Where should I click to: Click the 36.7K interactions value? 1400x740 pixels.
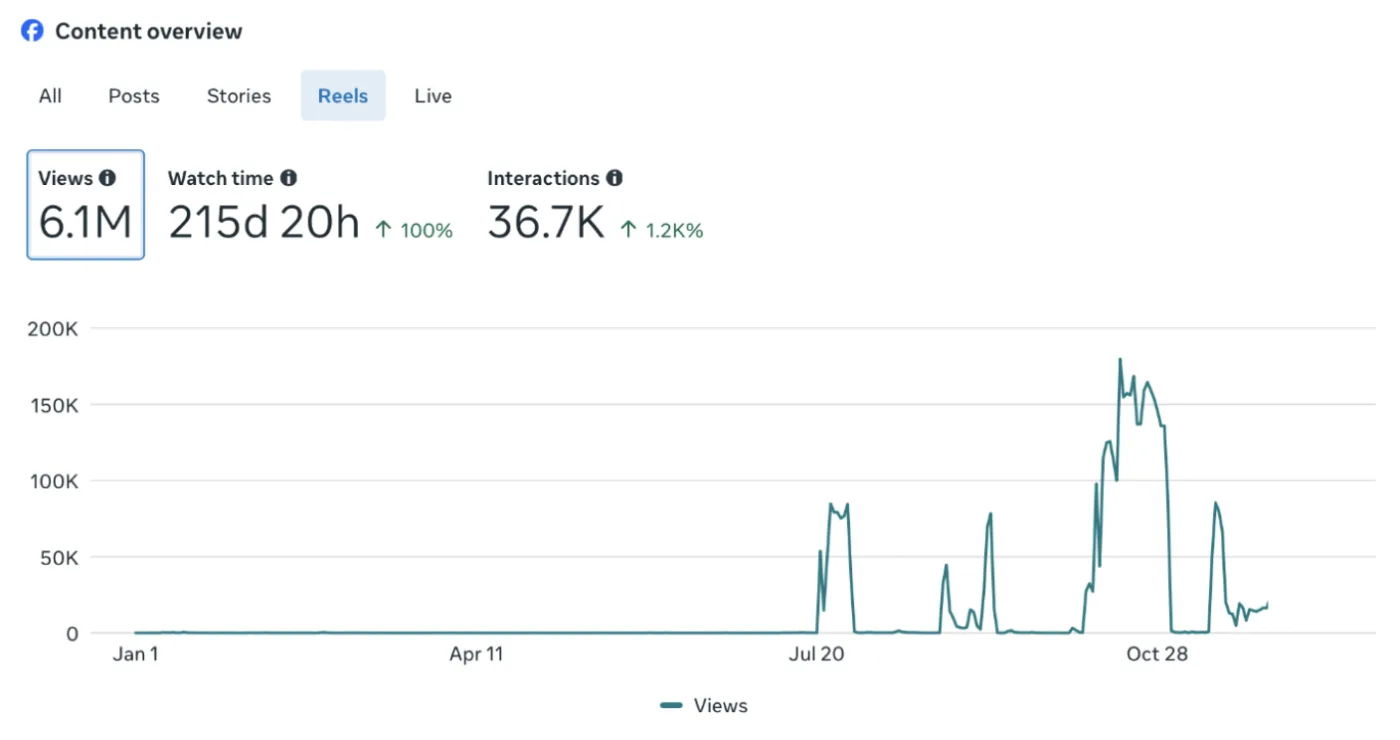[x=546, y=222]
